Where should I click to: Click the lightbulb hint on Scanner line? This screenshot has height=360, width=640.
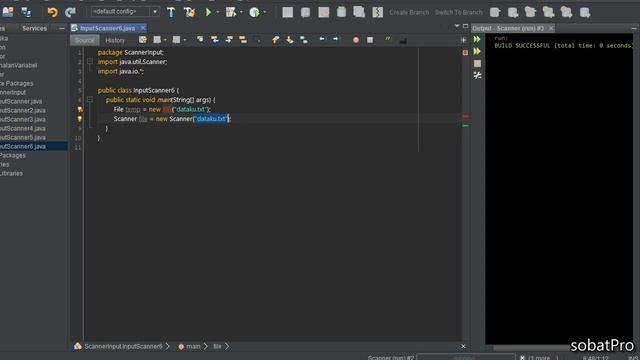80,119
